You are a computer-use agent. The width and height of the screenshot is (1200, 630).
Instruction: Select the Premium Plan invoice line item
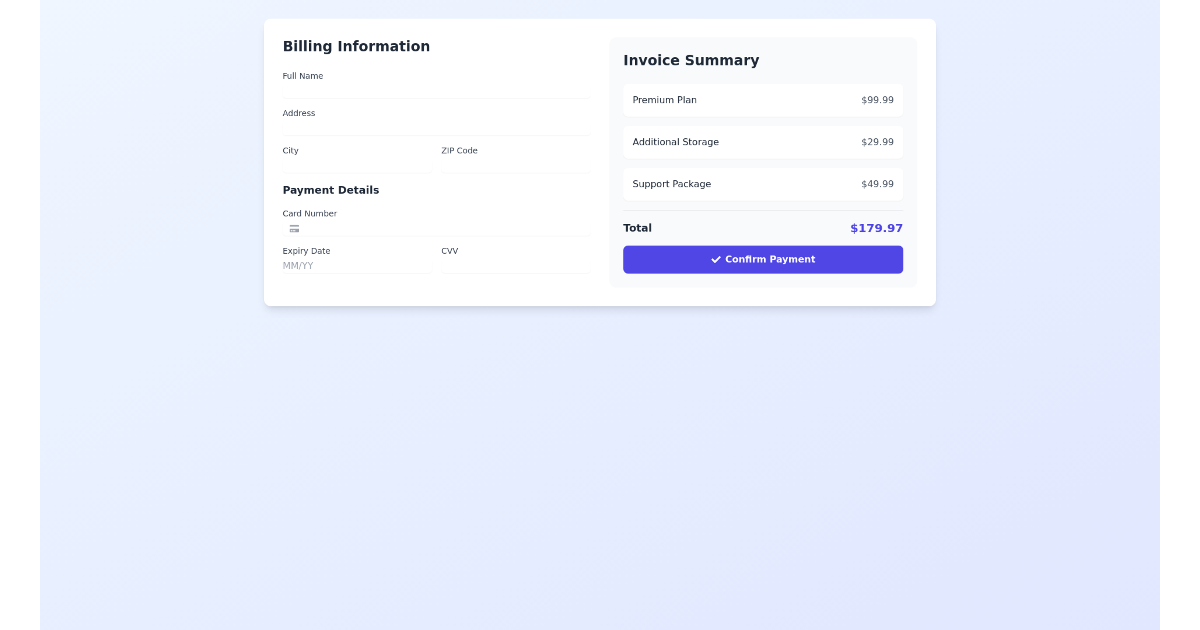[762, 100]
